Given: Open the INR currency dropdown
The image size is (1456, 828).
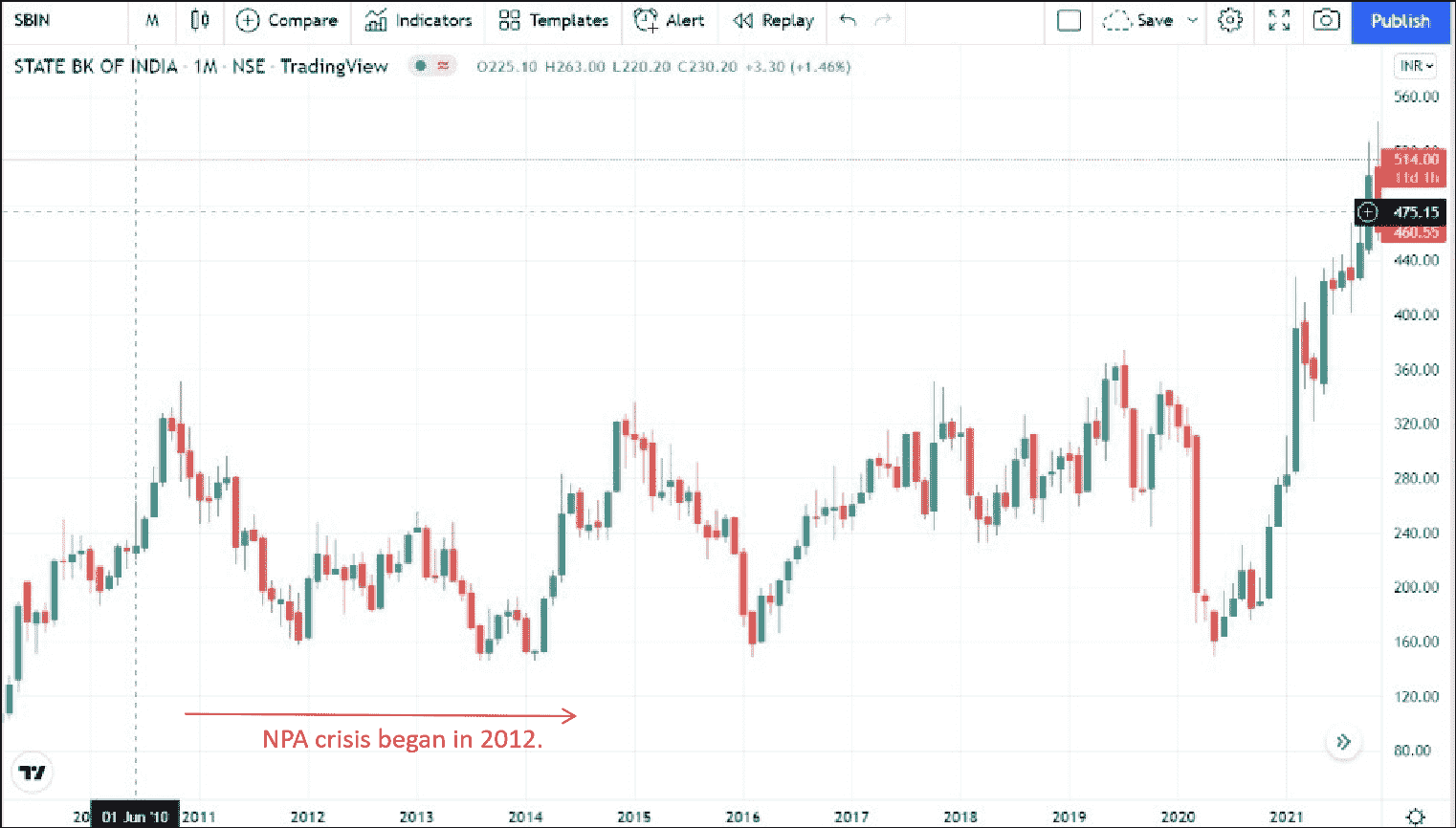Looking at the screenshot, I should coord(1416,66).
